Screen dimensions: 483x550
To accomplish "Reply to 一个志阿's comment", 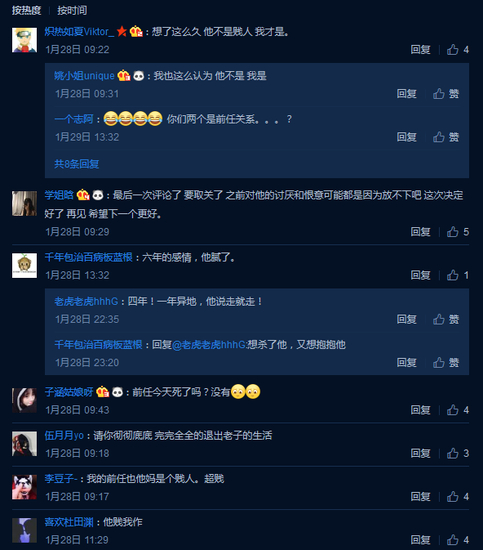I will click(407, 137).
